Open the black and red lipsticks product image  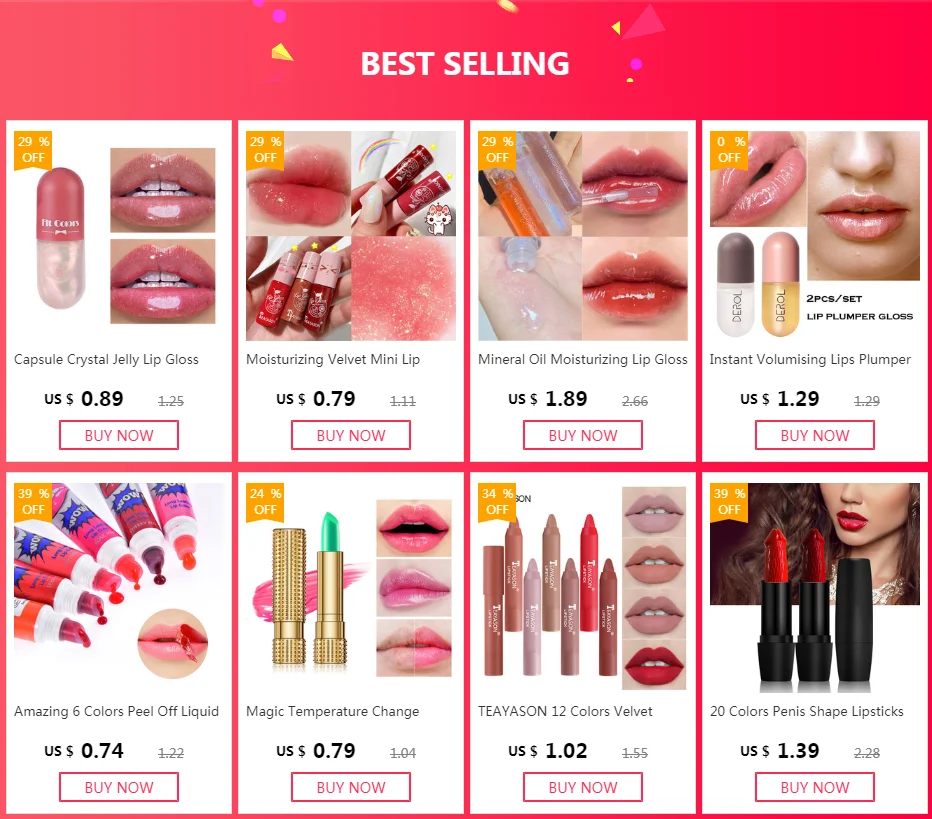[x=815, y=588]
